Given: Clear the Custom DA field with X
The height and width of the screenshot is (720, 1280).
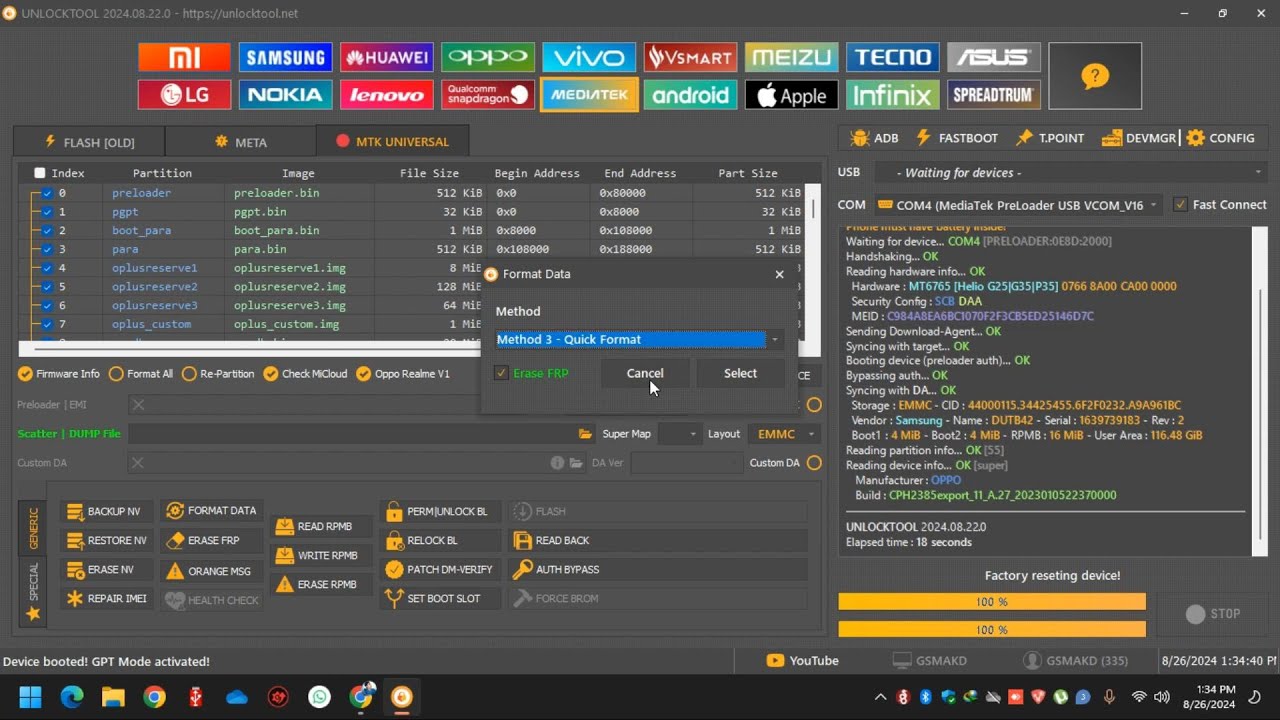Looking at the screenshot, I should click(x=138, y=463).
